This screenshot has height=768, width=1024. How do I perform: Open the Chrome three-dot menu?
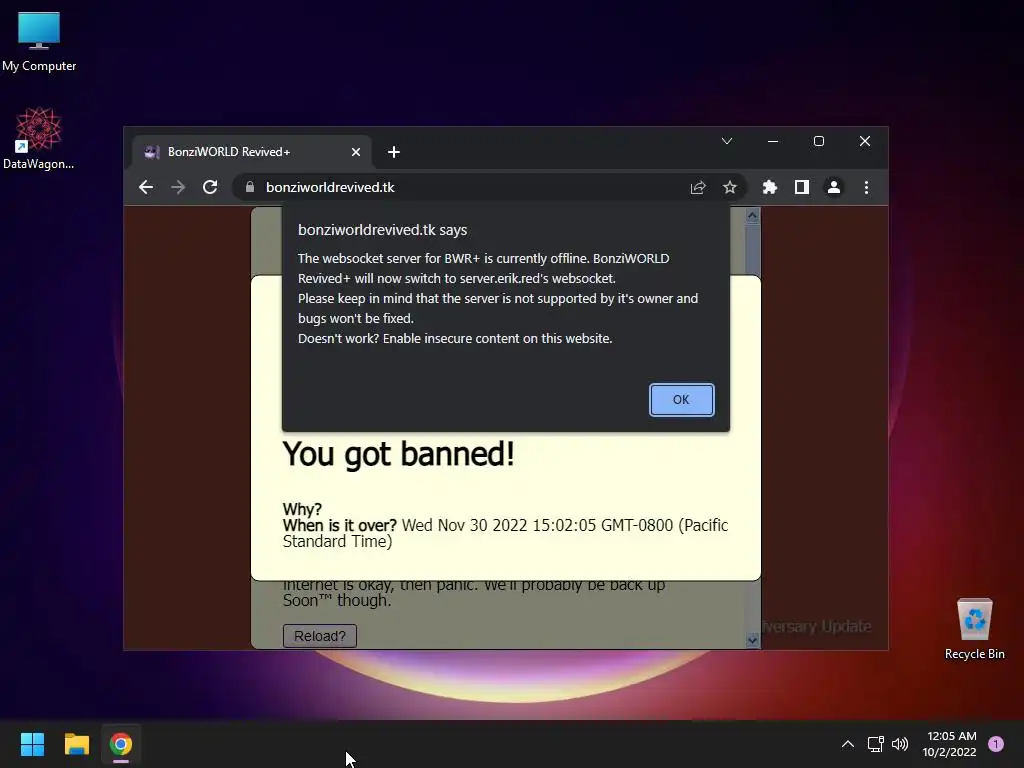[x=867, y=187]
